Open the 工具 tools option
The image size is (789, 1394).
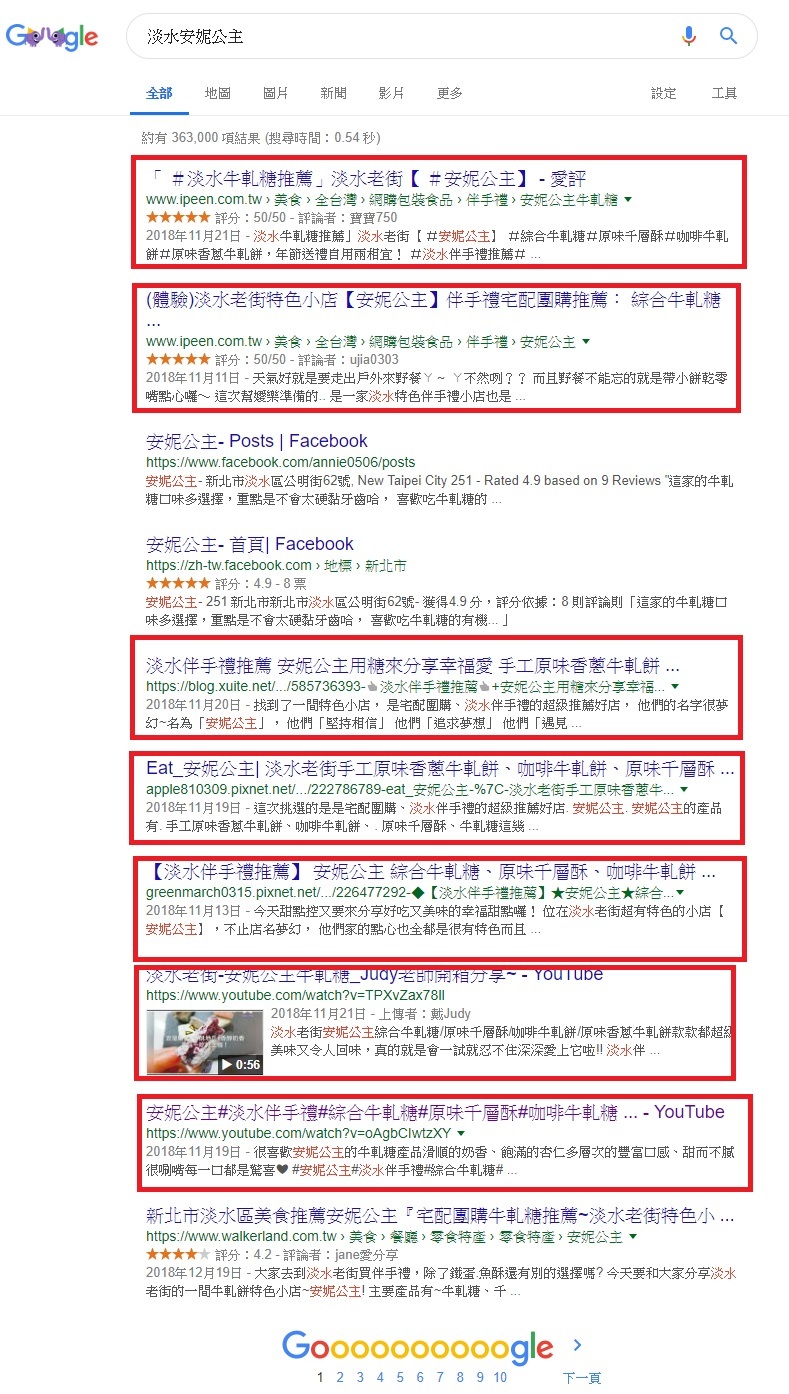click(x=724, y=93)
